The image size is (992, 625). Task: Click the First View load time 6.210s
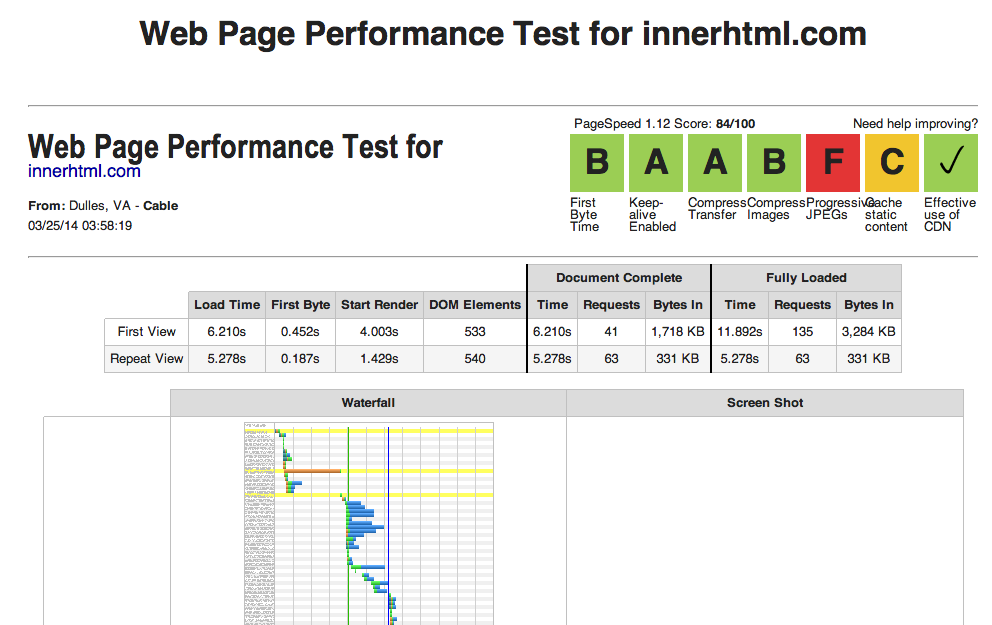click(x=227, y=331)
